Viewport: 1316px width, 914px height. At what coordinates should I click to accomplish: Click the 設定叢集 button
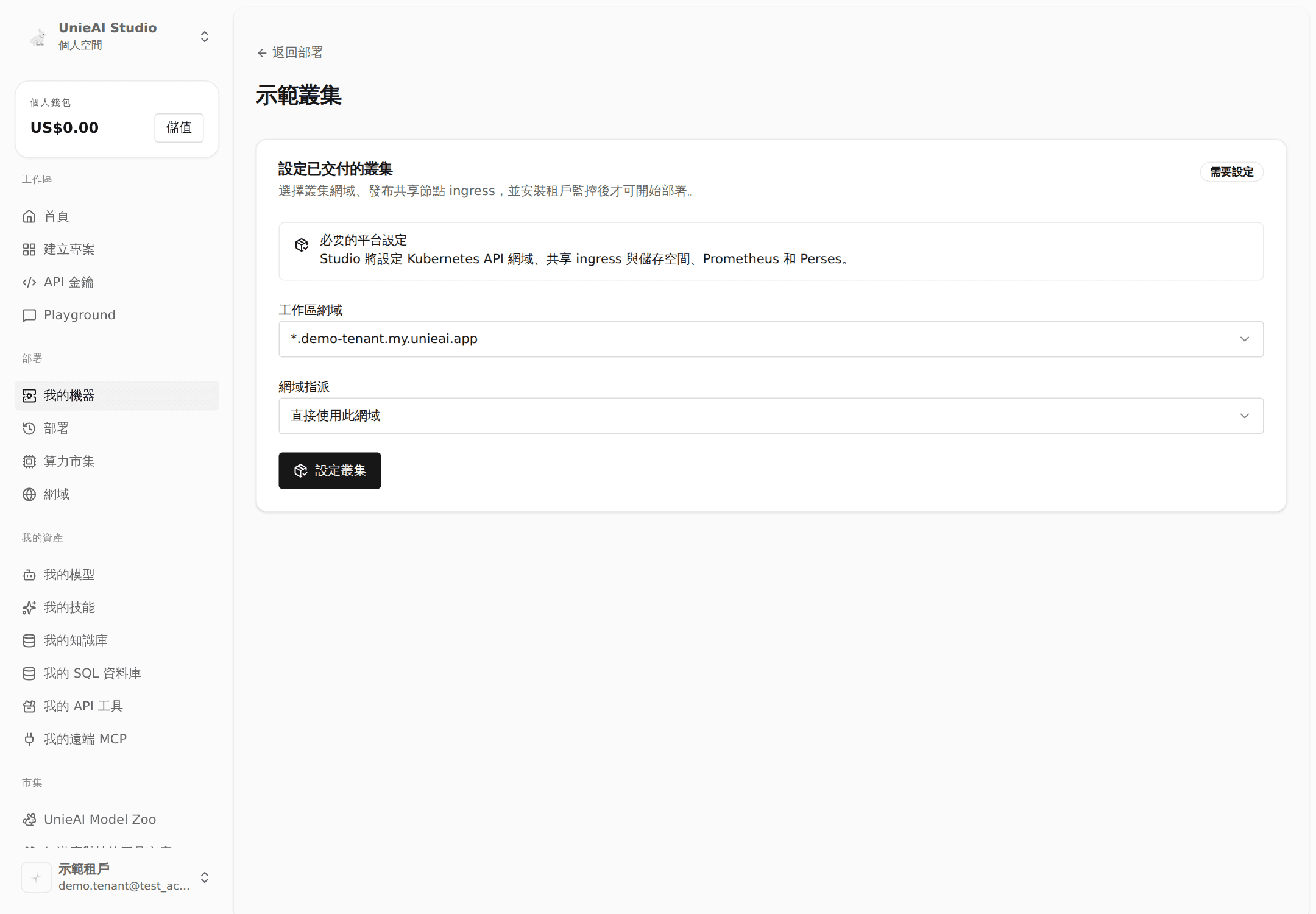click(330, 470)
